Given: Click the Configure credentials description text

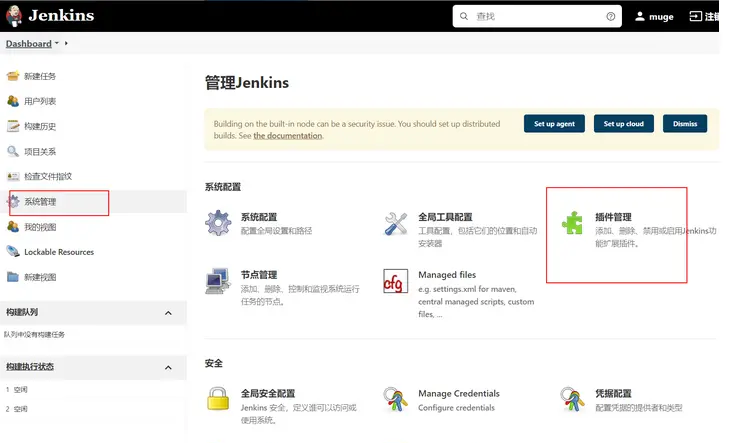Looking at the screenshot, I should click(x=456, y=407).
